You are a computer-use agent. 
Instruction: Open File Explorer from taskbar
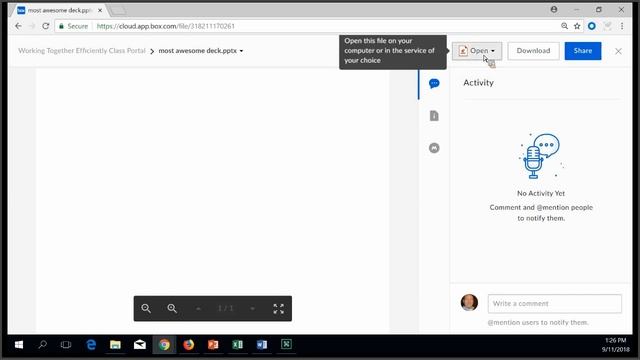(x=115, y=345)
